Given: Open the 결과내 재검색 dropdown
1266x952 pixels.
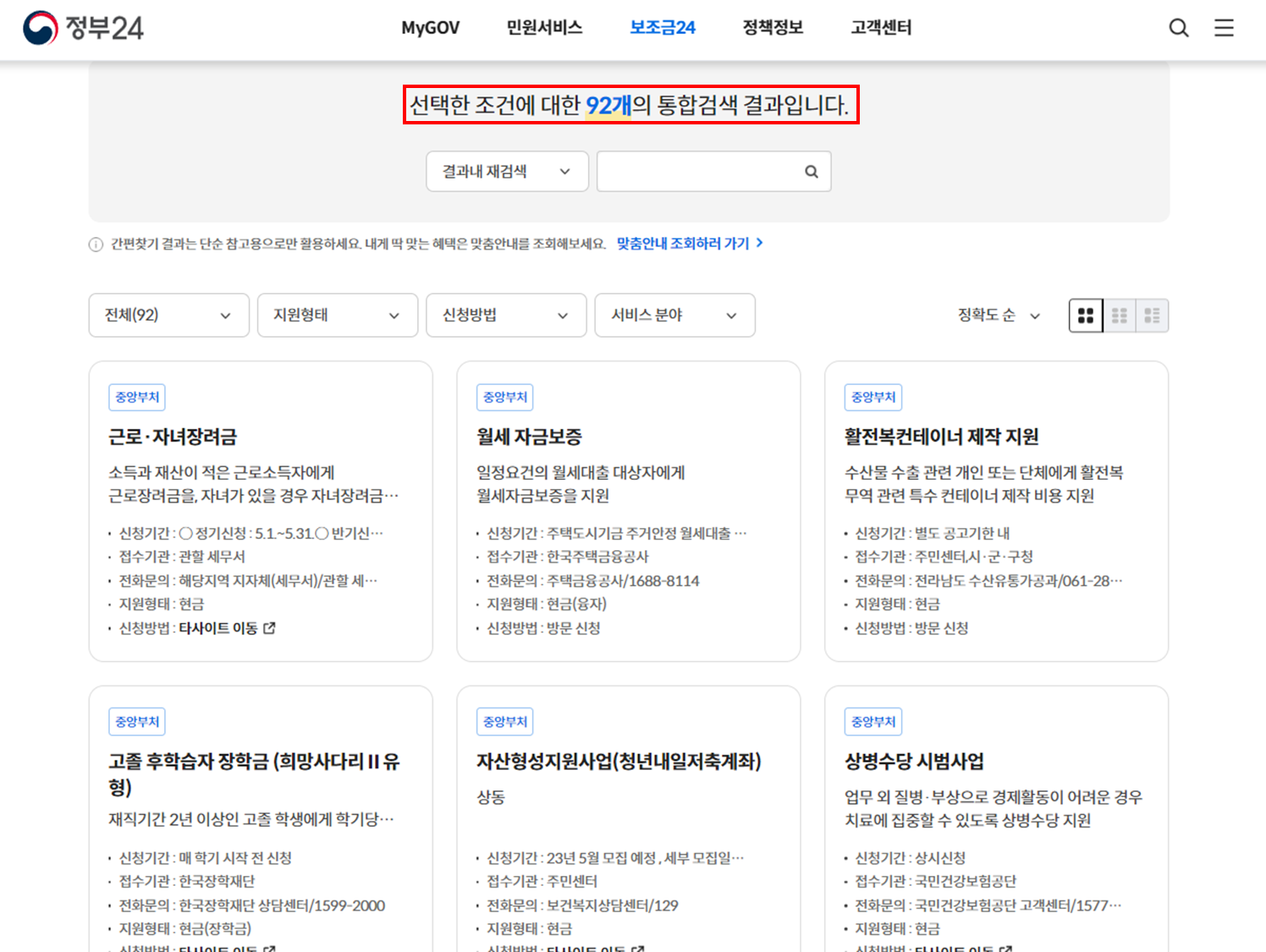Looking at the screenshot, I should pos(506,171).
